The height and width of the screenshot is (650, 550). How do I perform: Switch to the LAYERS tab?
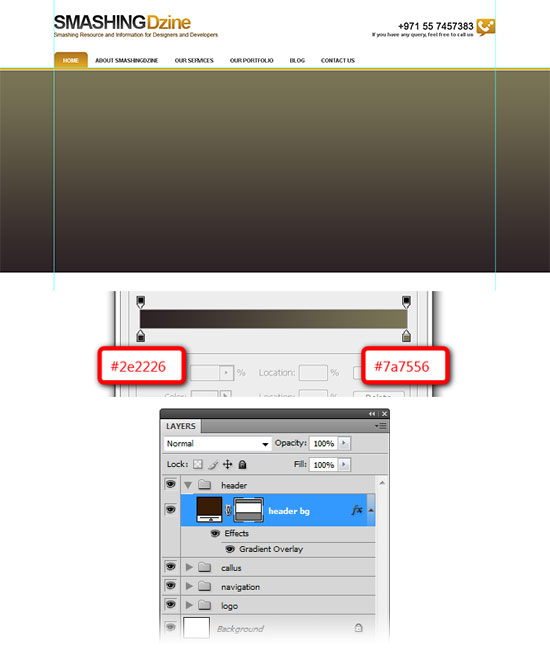pyautogui.click(x=180, y=426)
